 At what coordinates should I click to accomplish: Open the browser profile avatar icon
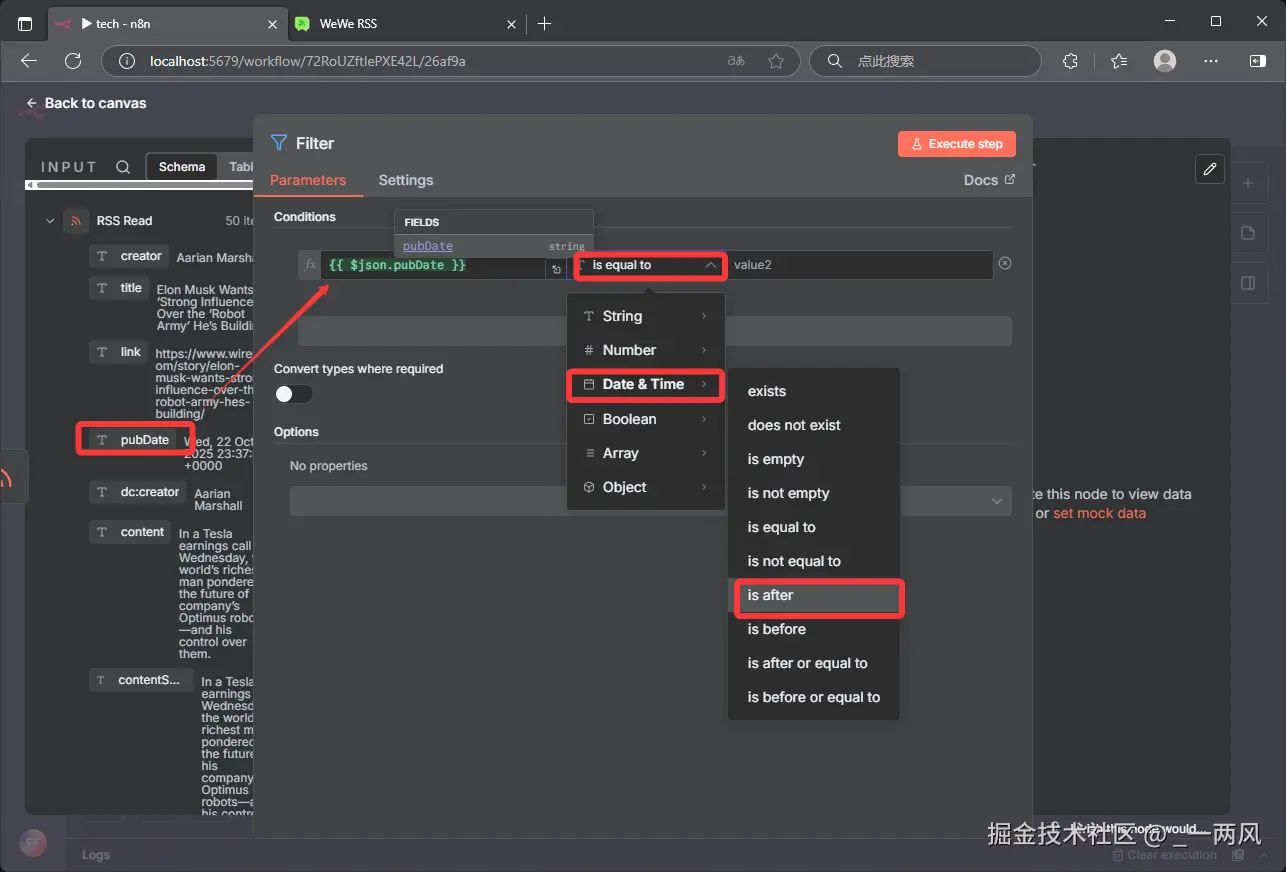(1164, 61)
